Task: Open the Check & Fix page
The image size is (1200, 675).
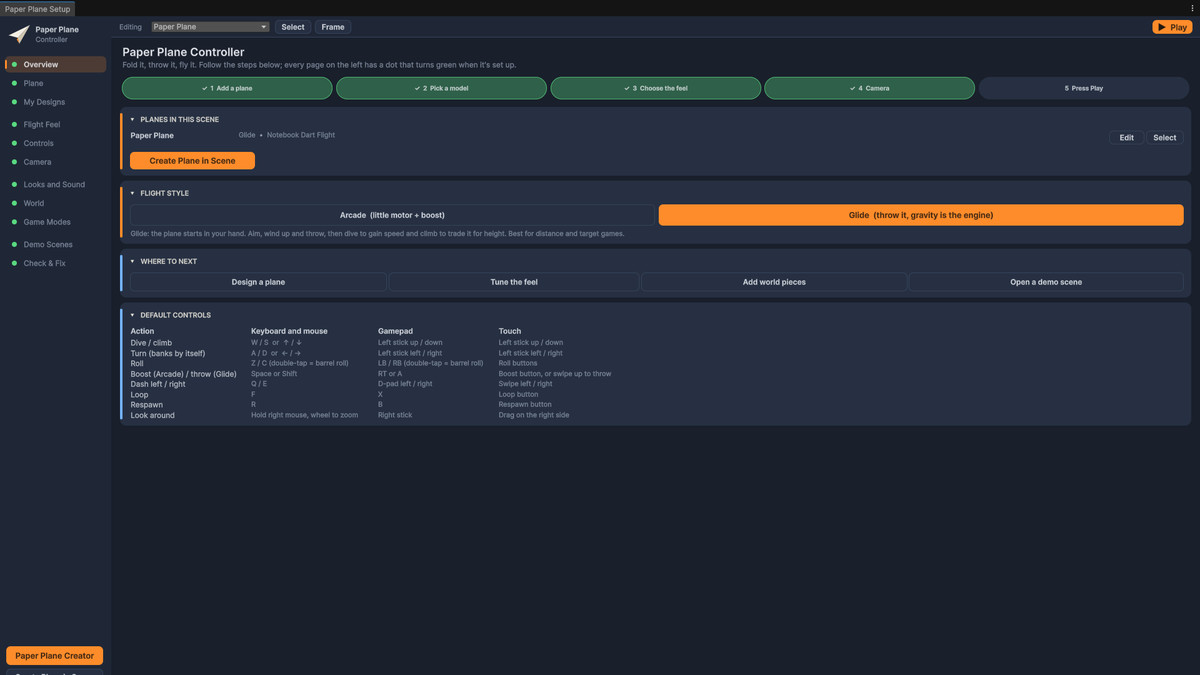Action: pyautogui.click(x=56, y=263)
